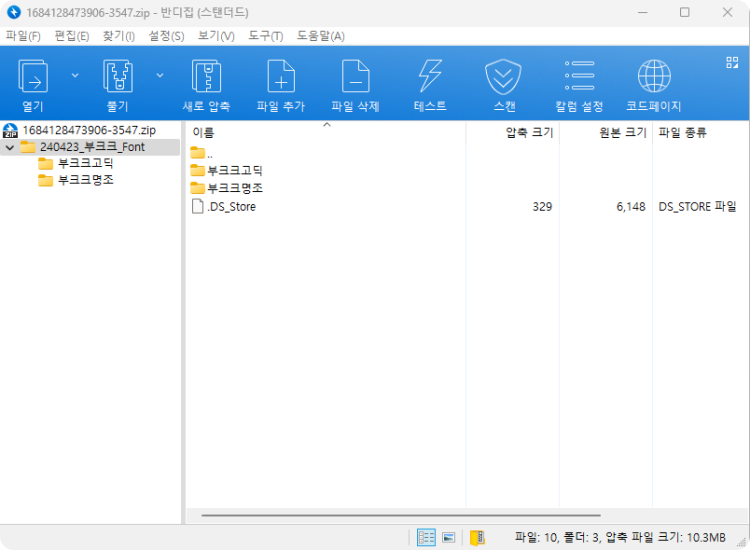
Task: Click the 열기 (Open) toolbar icon
Action: coord(33,76)
